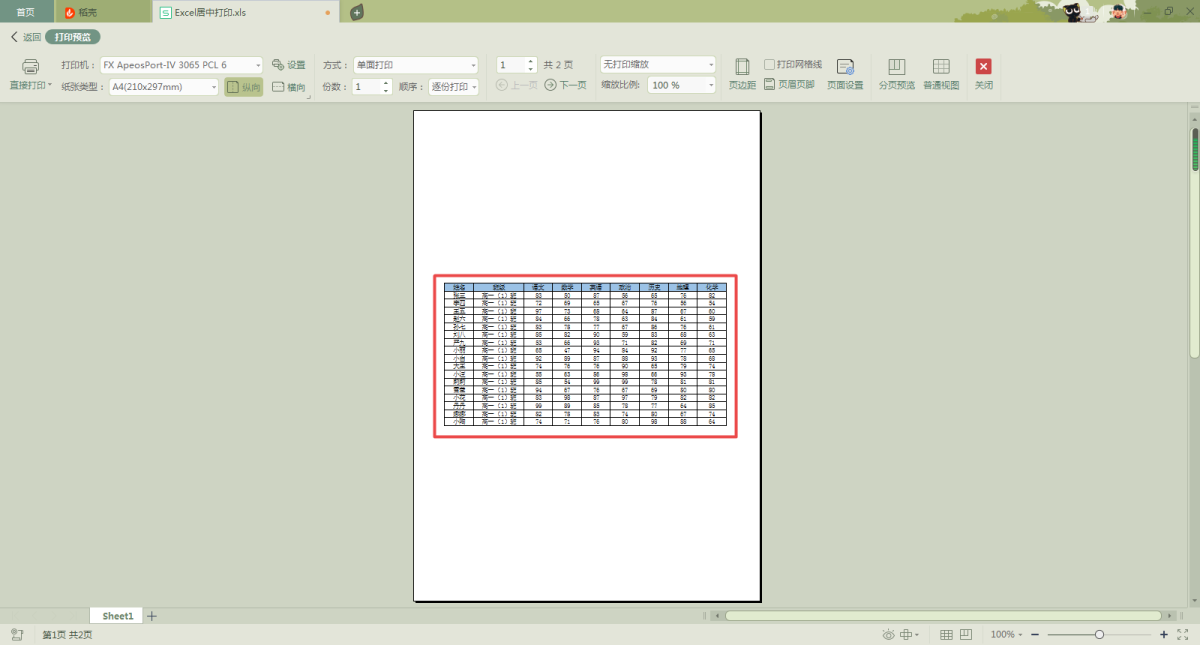
Task: Click the 直接打印 printer icon
Action: [31, 67]
